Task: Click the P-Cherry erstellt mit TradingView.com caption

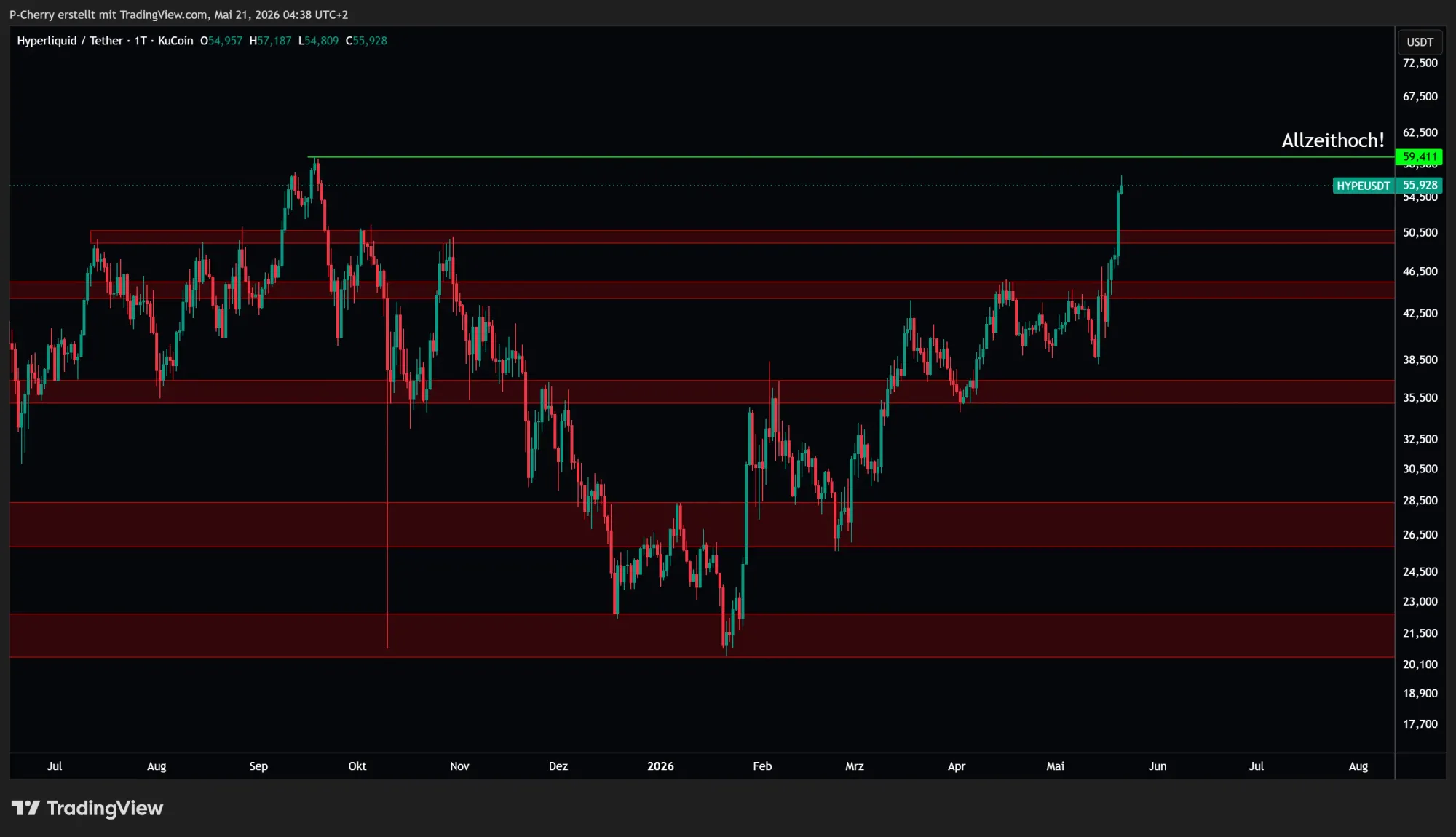Action: (178, 15)
